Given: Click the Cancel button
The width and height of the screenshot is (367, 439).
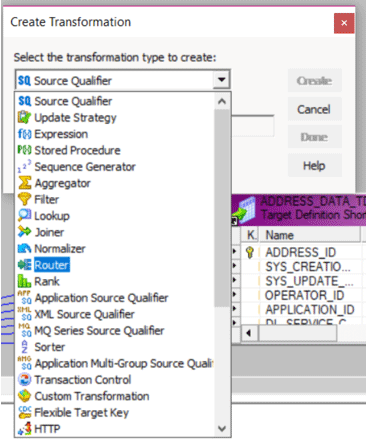Looking at the screenshot, I should 314,109.
